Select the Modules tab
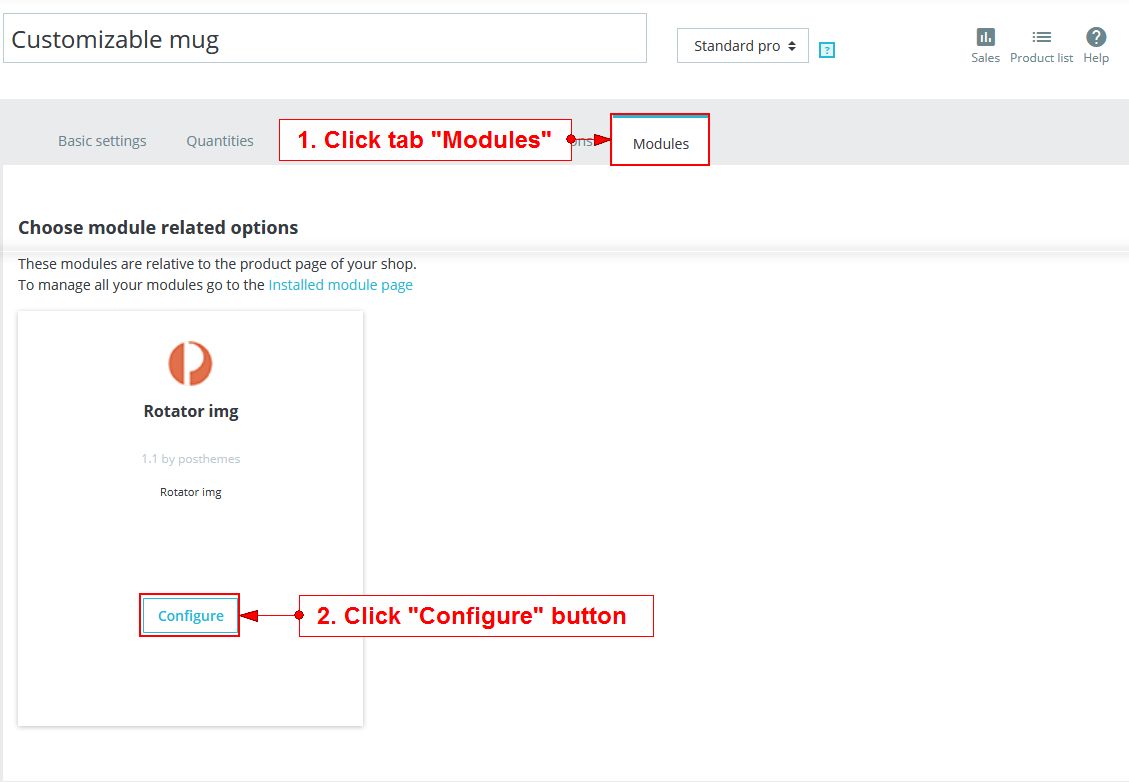 pos(660,143)
